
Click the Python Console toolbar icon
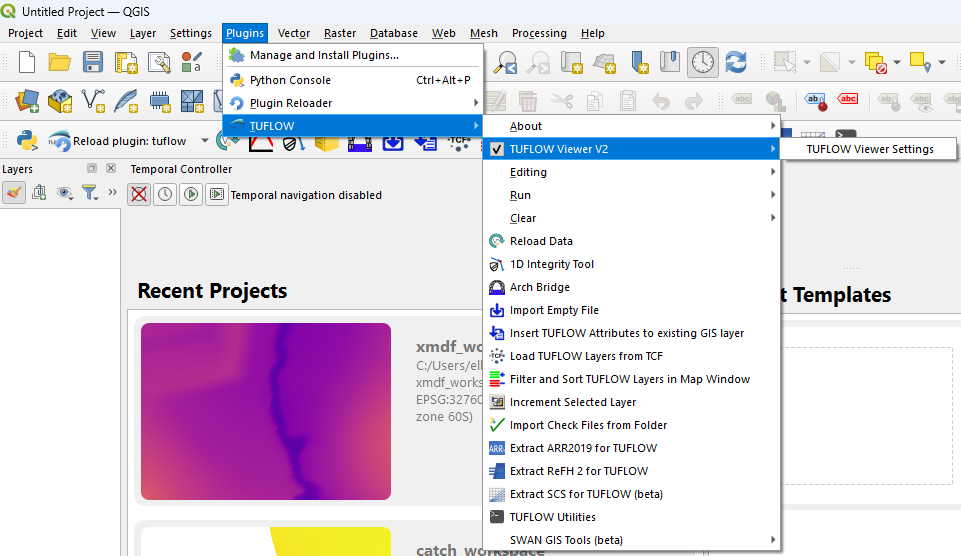(27, 141)
